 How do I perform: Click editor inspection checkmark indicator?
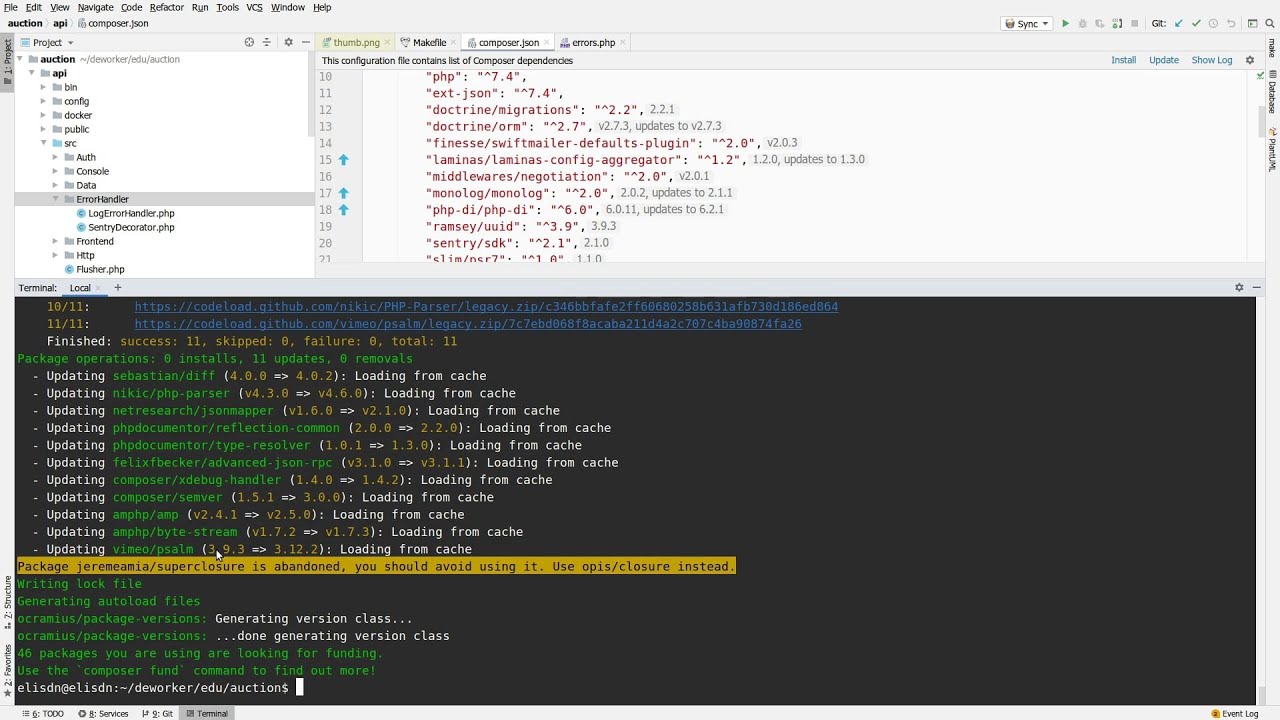(1260, 76)
